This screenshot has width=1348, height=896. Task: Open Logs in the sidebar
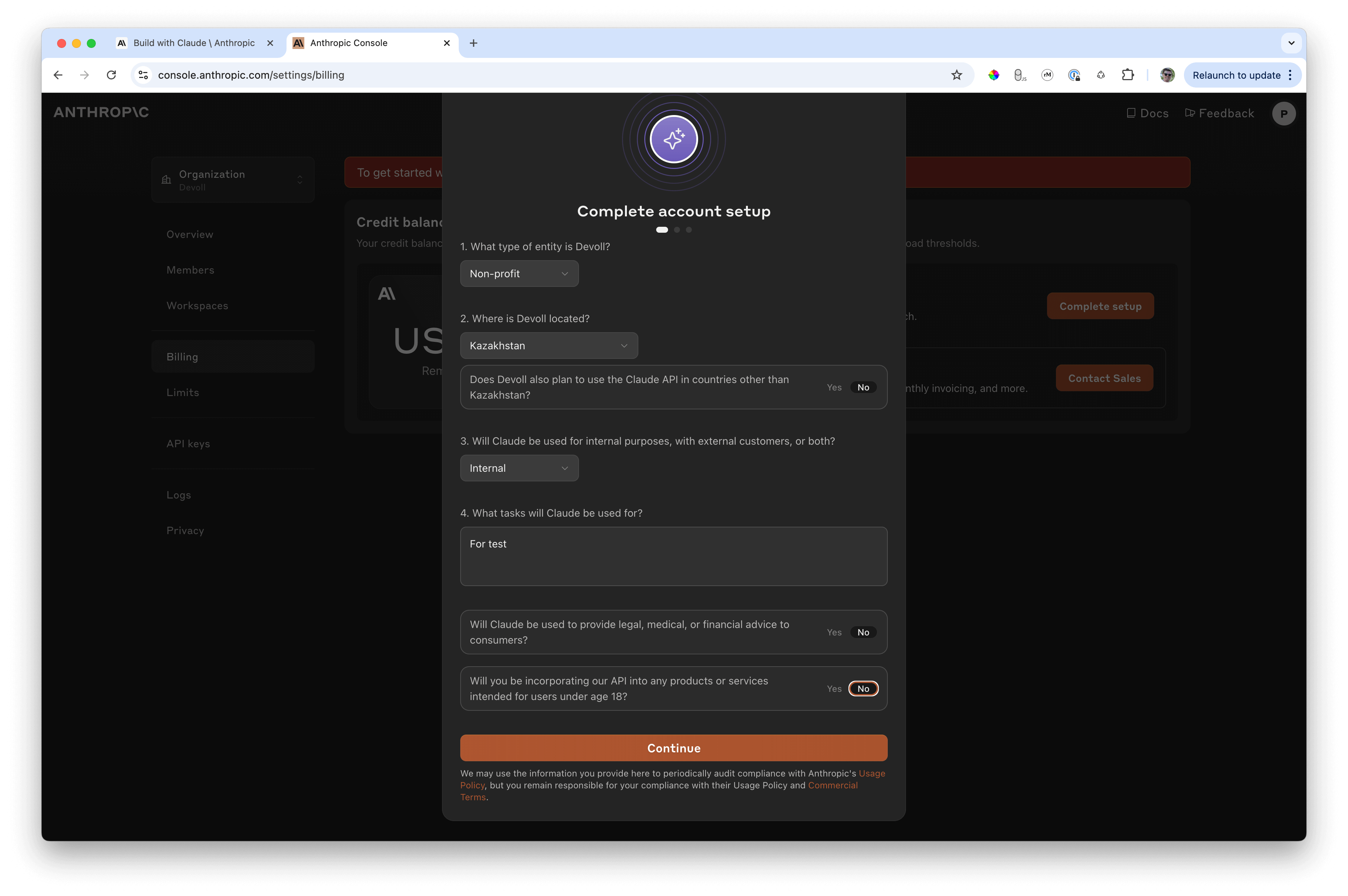(x=179, y=495)
